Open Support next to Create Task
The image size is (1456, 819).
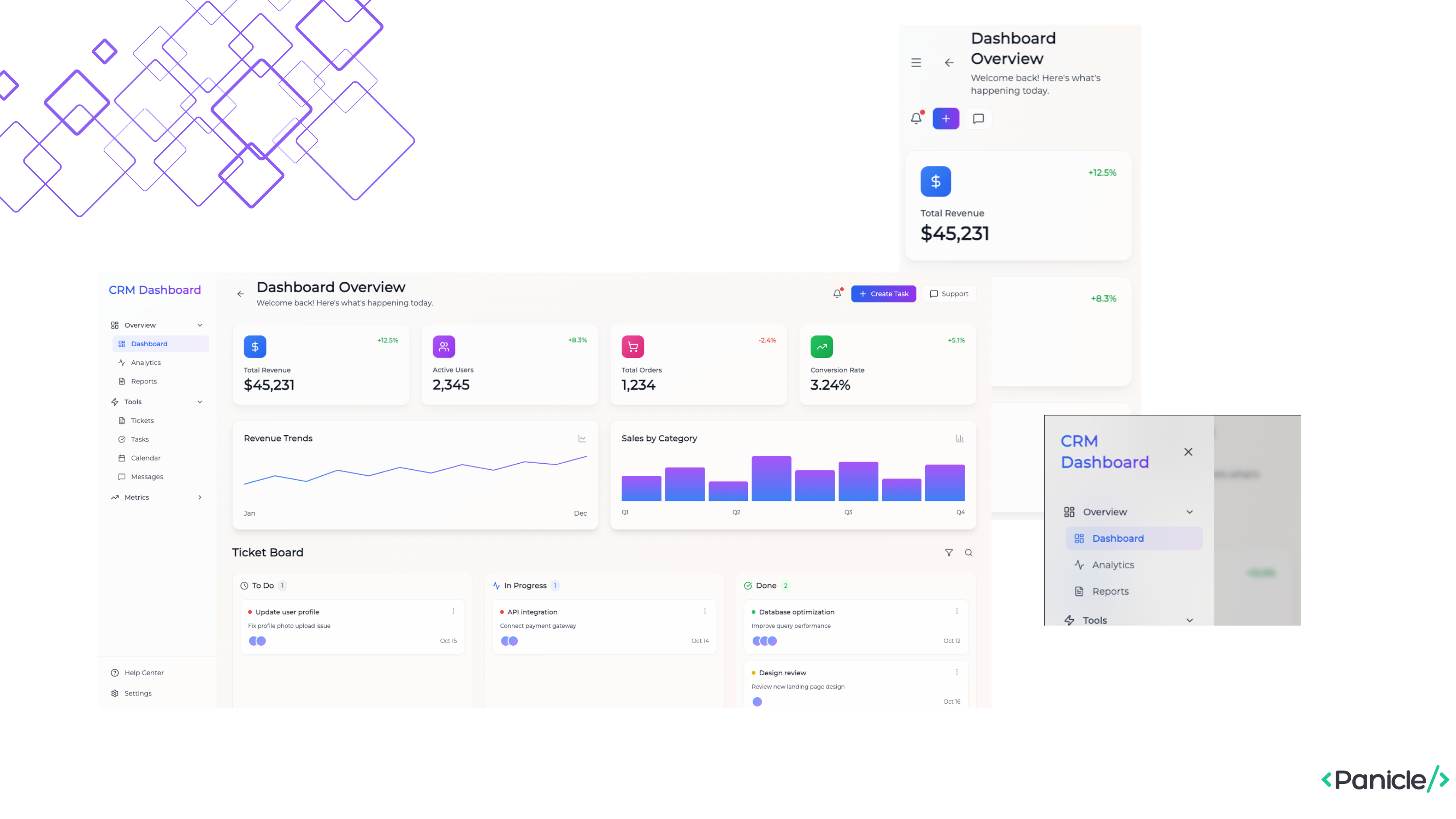coord(949,293)
